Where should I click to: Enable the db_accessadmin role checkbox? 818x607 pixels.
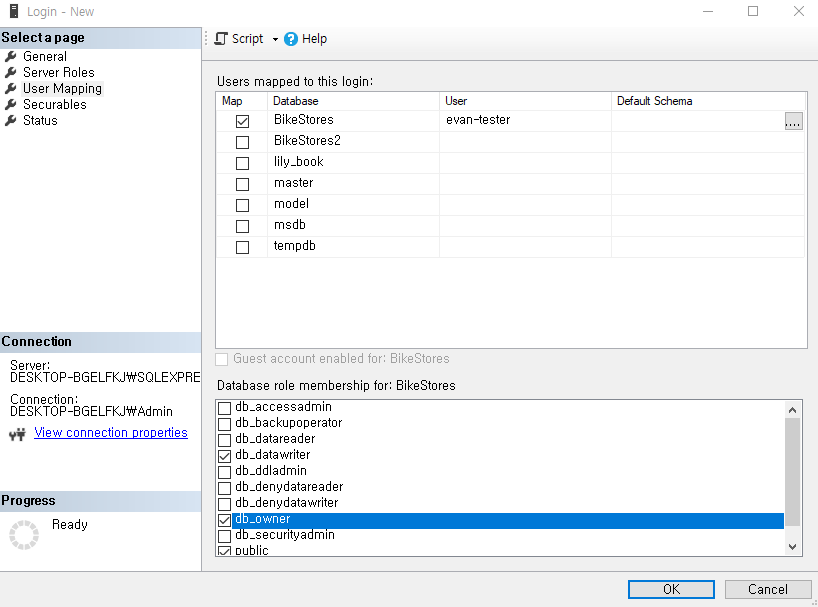pyautogui.click(x=224, y=408)
